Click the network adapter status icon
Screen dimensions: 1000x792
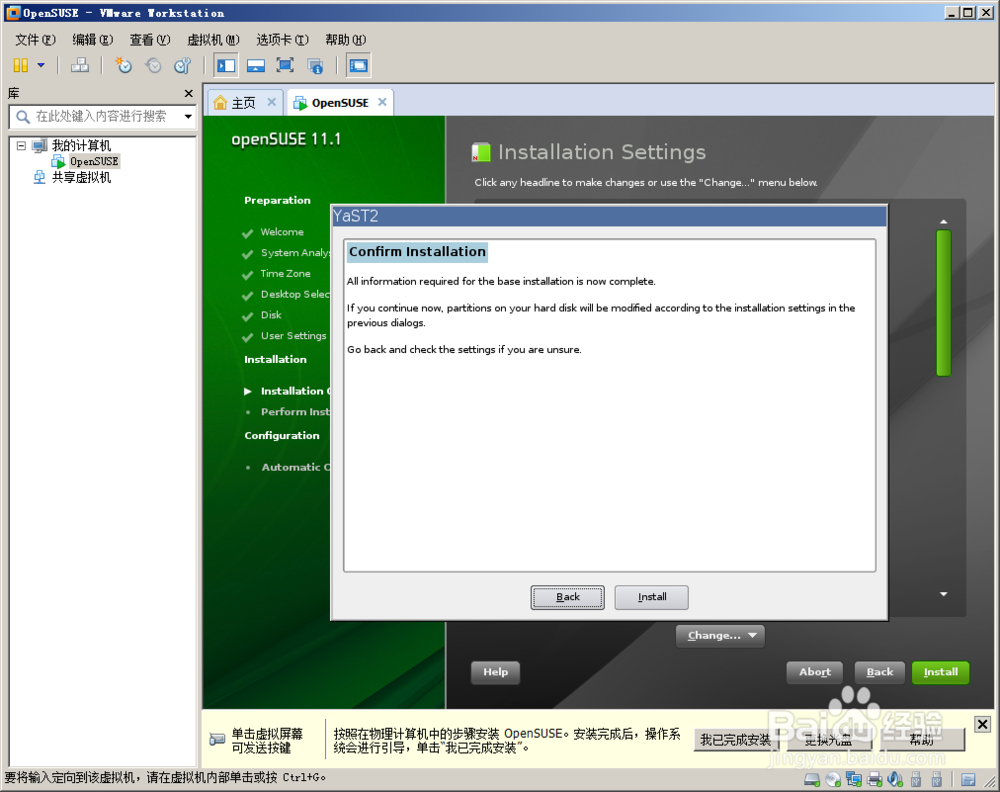tap(854, 779)
